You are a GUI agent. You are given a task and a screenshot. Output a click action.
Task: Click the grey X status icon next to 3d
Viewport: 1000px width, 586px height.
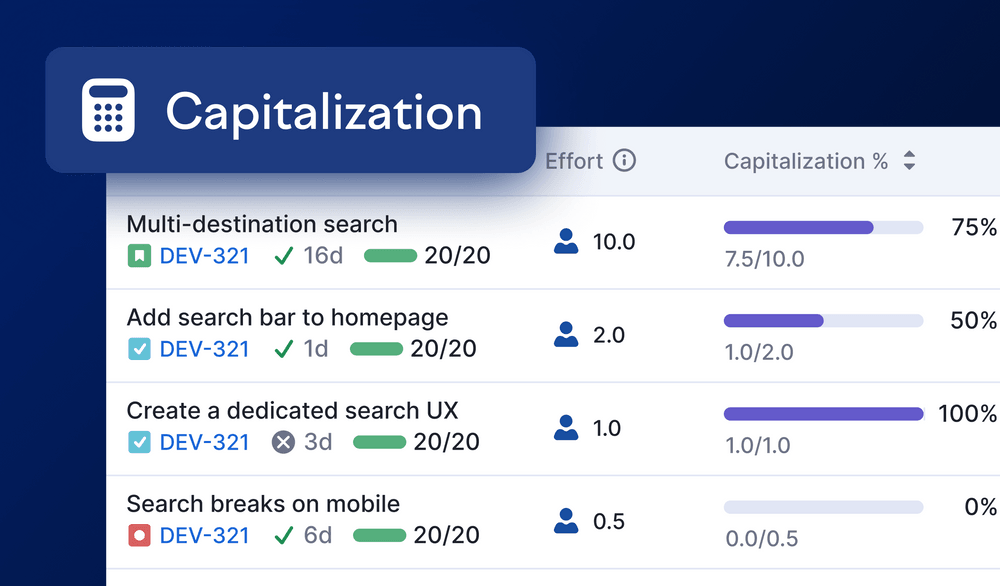(284, 442)
